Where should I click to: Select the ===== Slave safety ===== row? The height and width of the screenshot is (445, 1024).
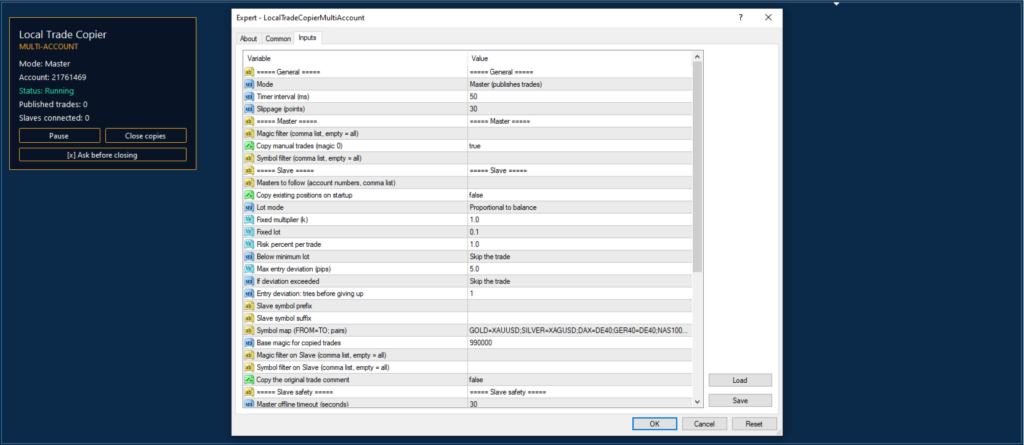click(468, 392)
